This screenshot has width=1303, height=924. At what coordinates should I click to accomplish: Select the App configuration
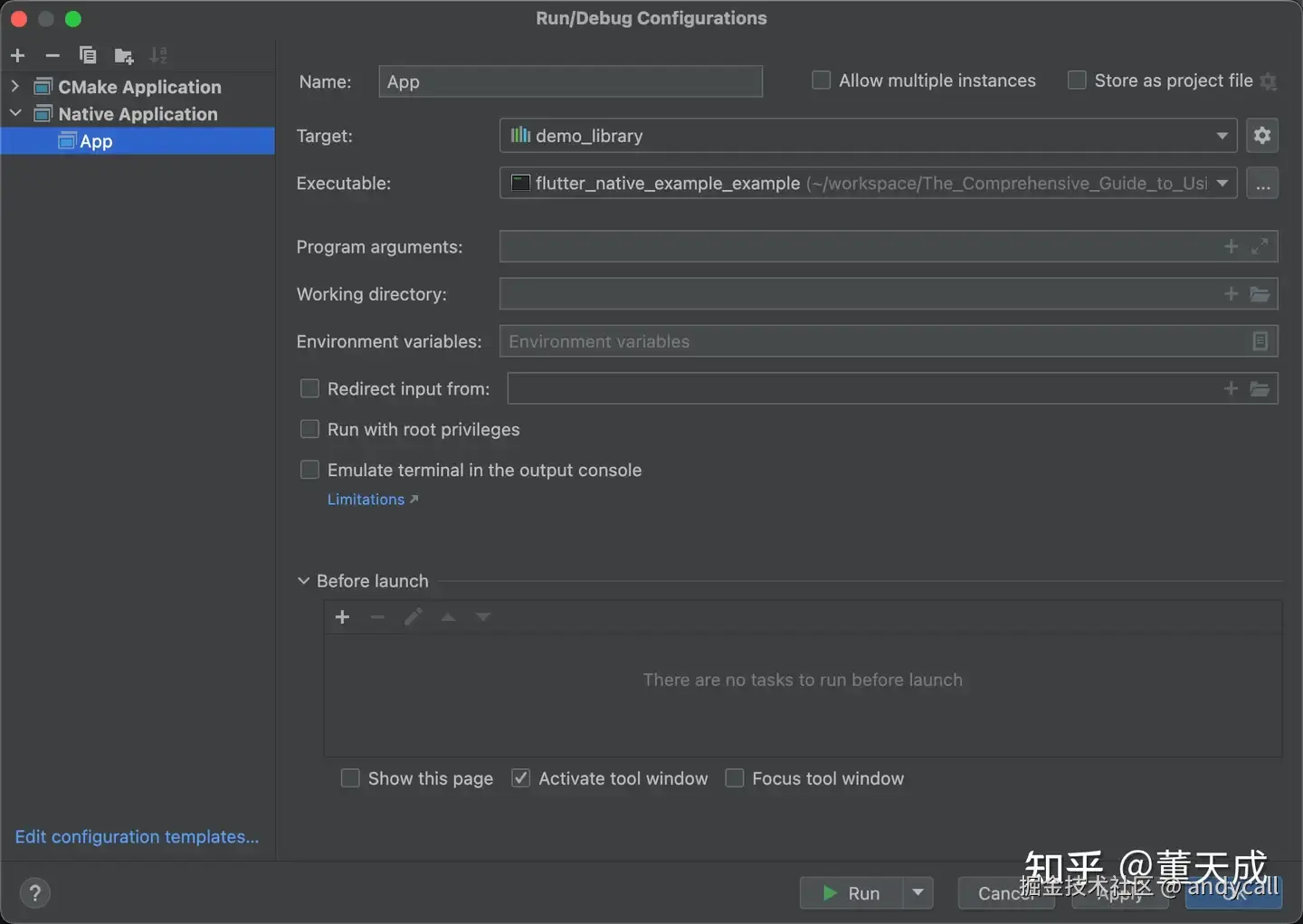pos(138,141)
